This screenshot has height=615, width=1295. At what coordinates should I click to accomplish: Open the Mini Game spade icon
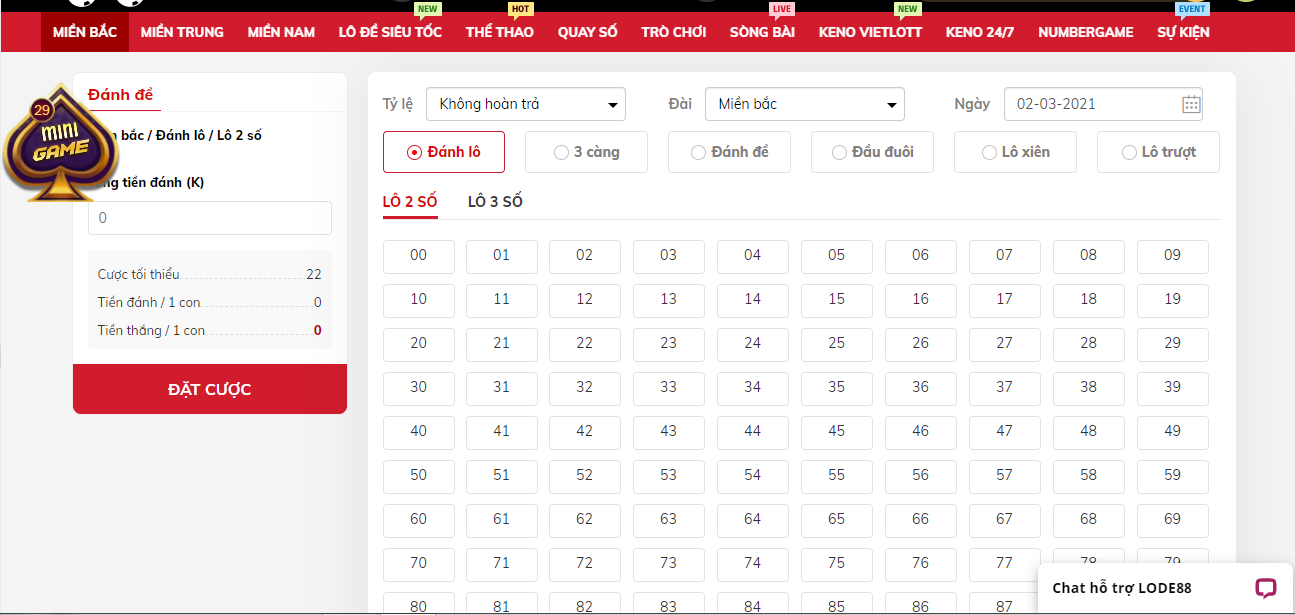(60, 143)
